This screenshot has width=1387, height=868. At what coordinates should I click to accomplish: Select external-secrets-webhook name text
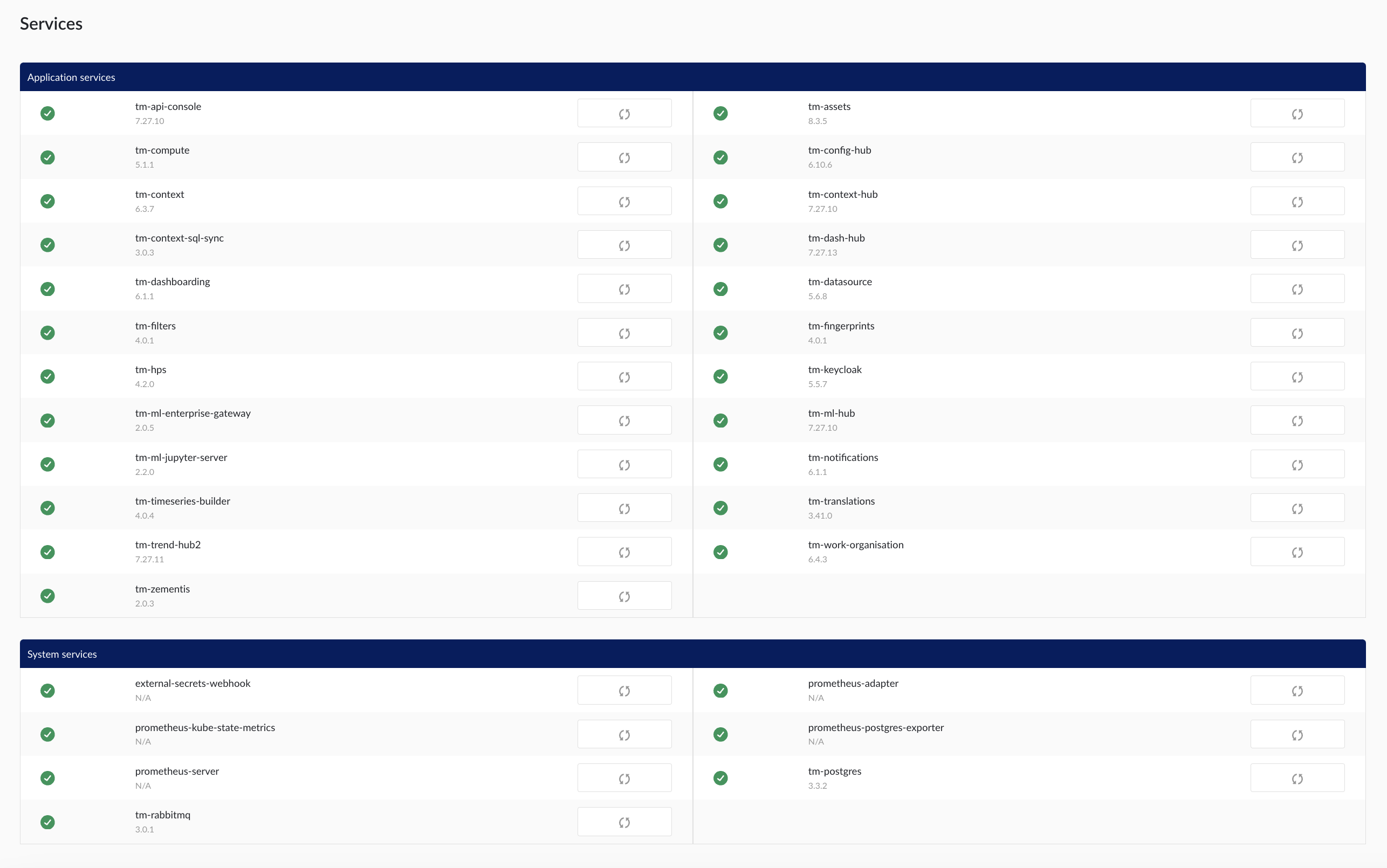193,683
